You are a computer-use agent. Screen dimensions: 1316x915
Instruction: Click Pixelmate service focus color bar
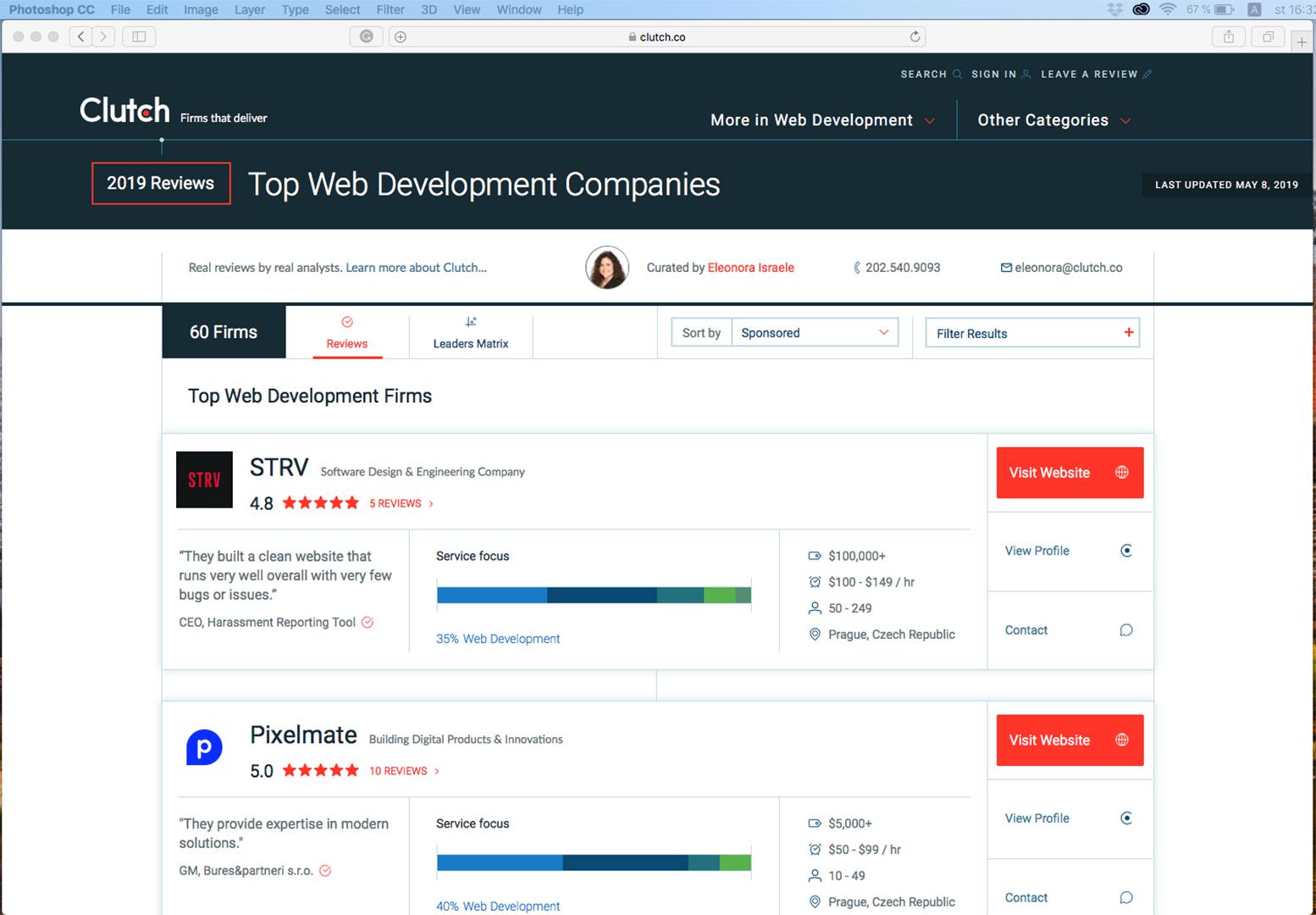tap(594, 862)
